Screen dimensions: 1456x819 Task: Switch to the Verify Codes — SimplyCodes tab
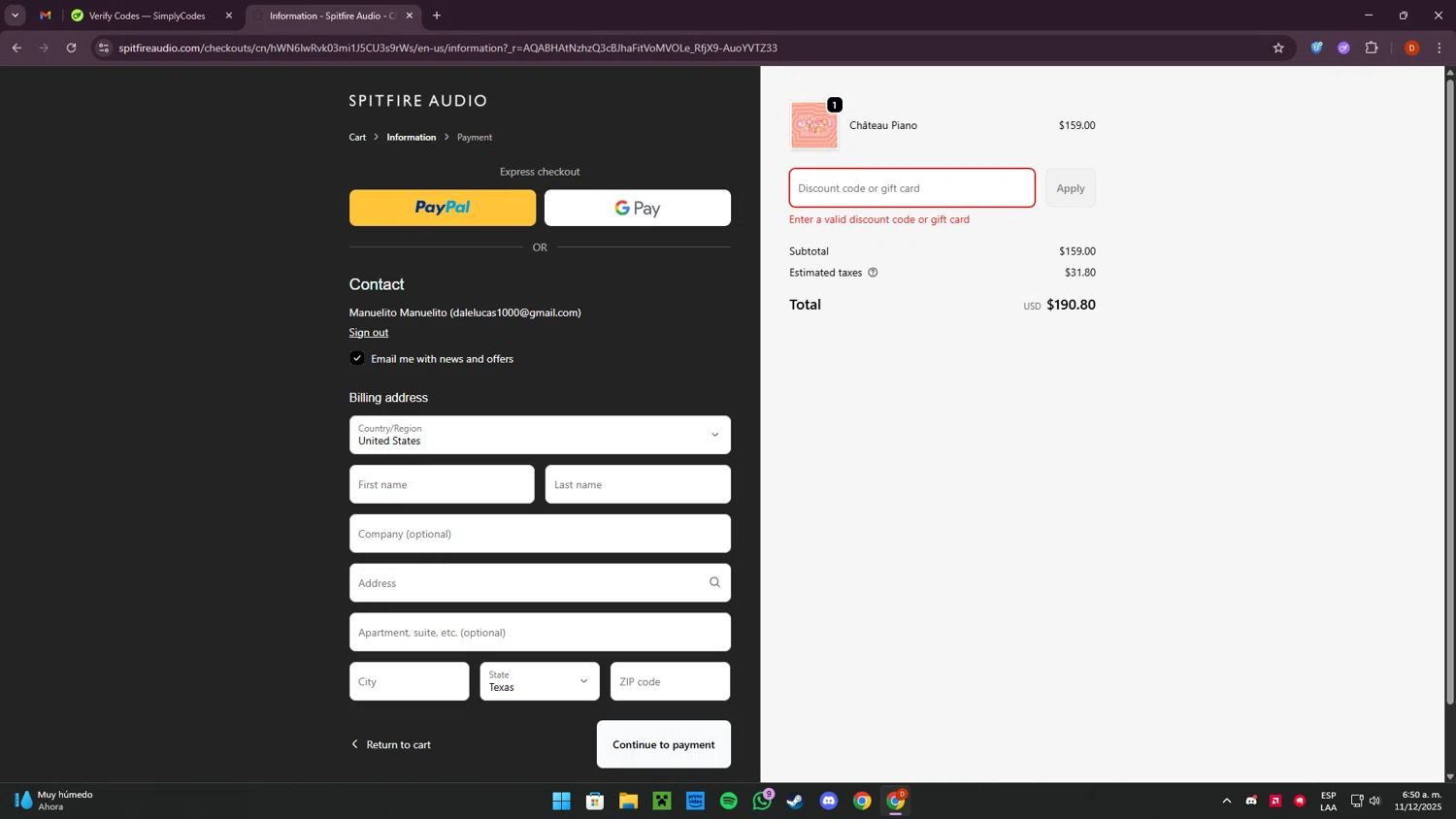147,16
